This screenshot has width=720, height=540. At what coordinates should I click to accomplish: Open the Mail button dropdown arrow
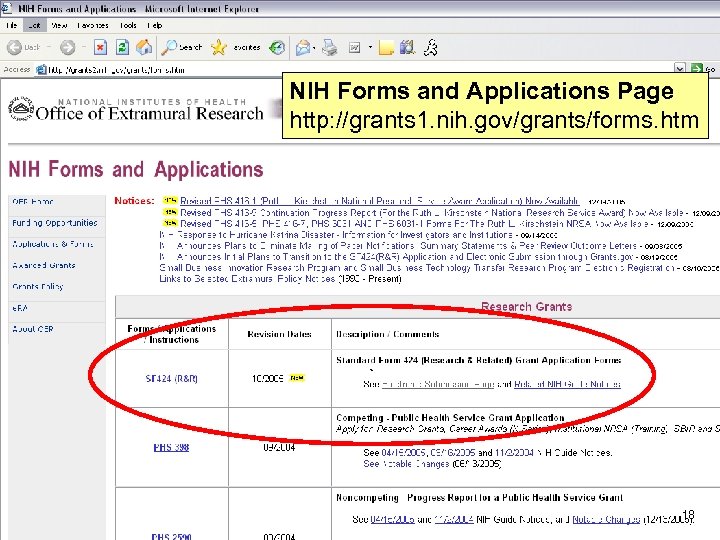coord(314,48)
